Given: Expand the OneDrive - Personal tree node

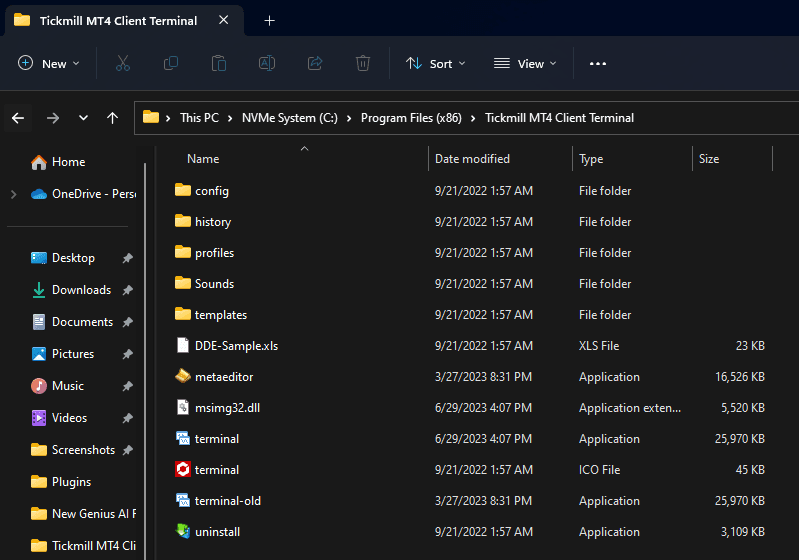Looking at the screenshot, I should click(14, 194).
